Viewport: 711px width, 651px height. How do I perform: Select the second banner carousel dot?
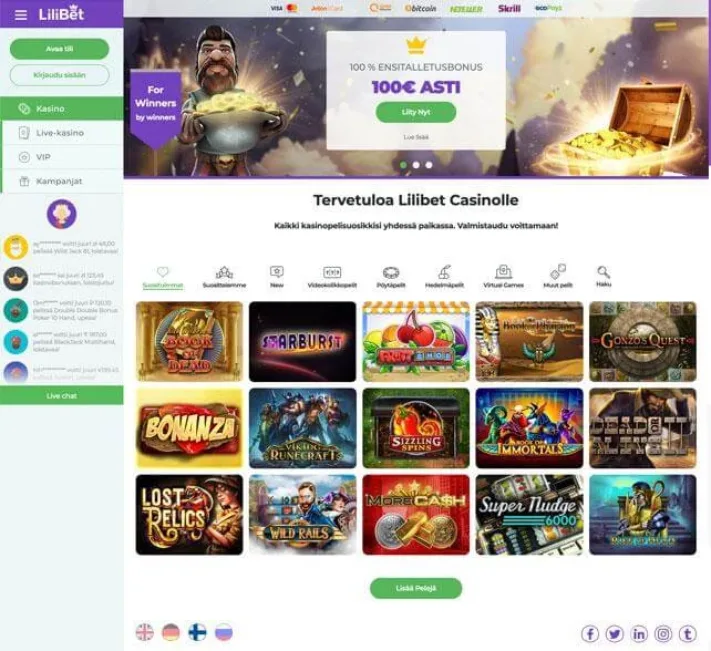(x=416, y=165)
